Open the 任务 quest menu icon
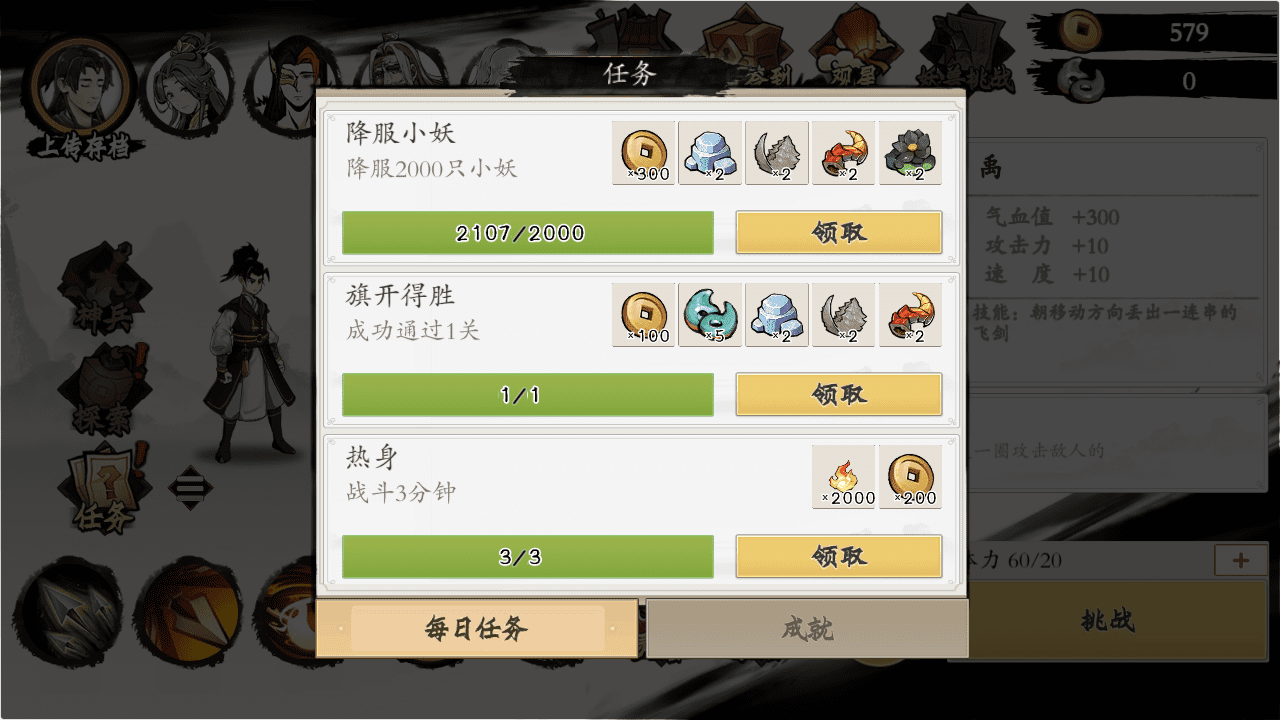The width and height of the screenshot is (1280, 720). pos(104,489)
